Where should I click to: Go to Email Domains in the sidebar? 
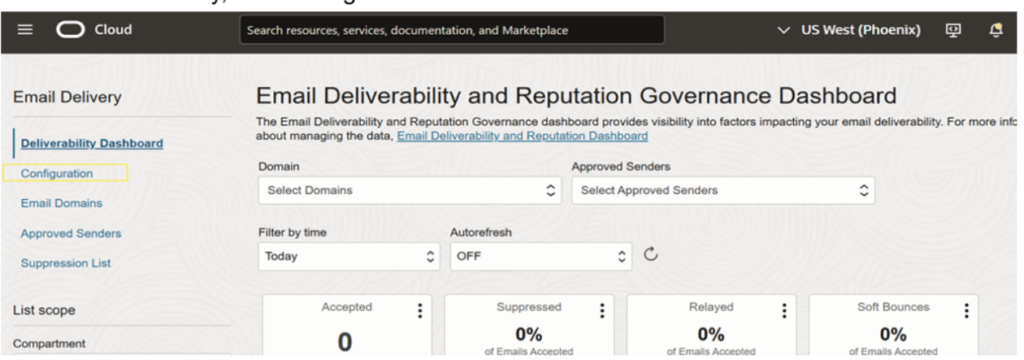[61, 203]
